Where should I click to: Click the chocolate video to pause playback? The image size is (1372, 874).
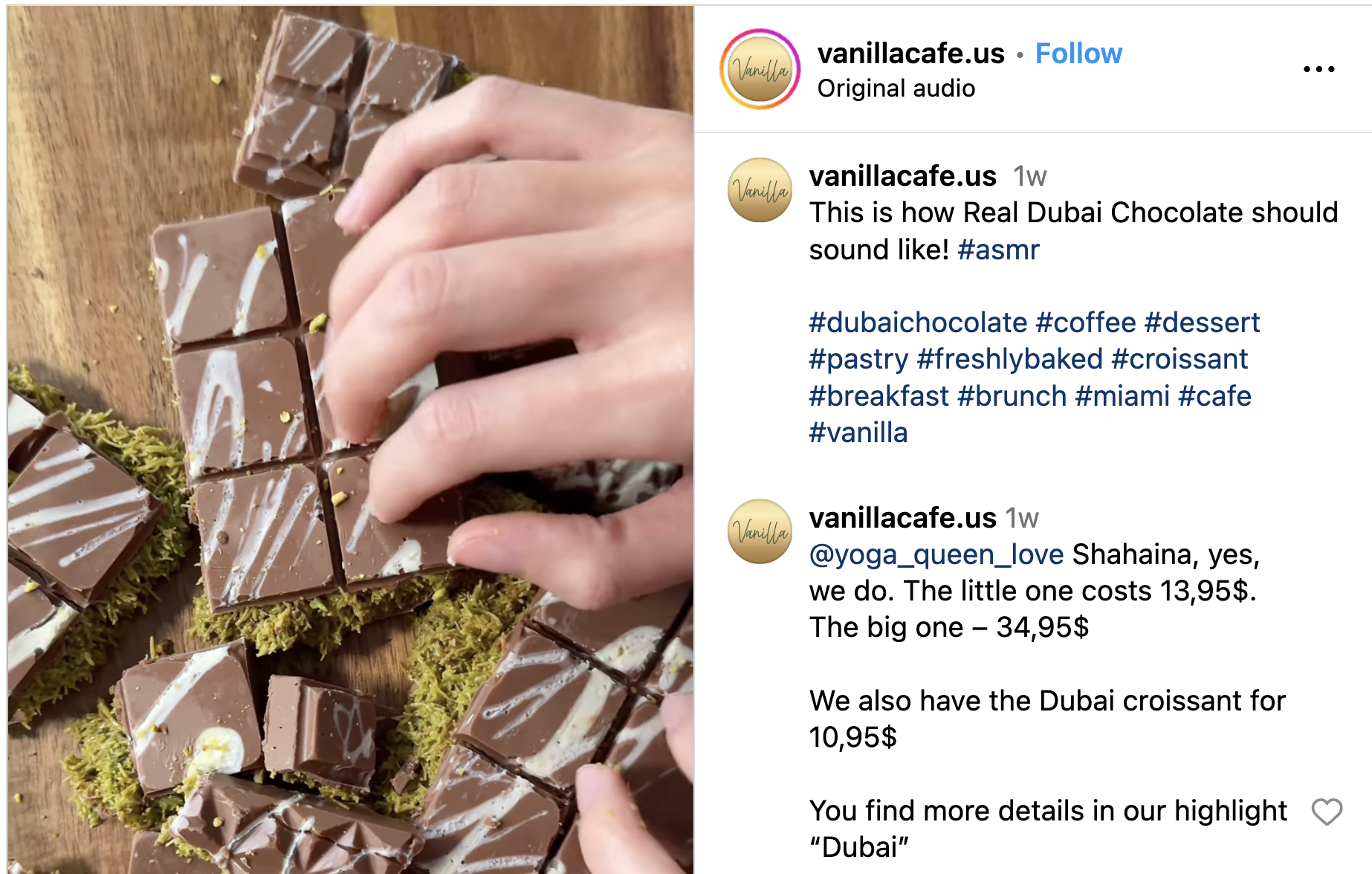(x=351, y=440)
